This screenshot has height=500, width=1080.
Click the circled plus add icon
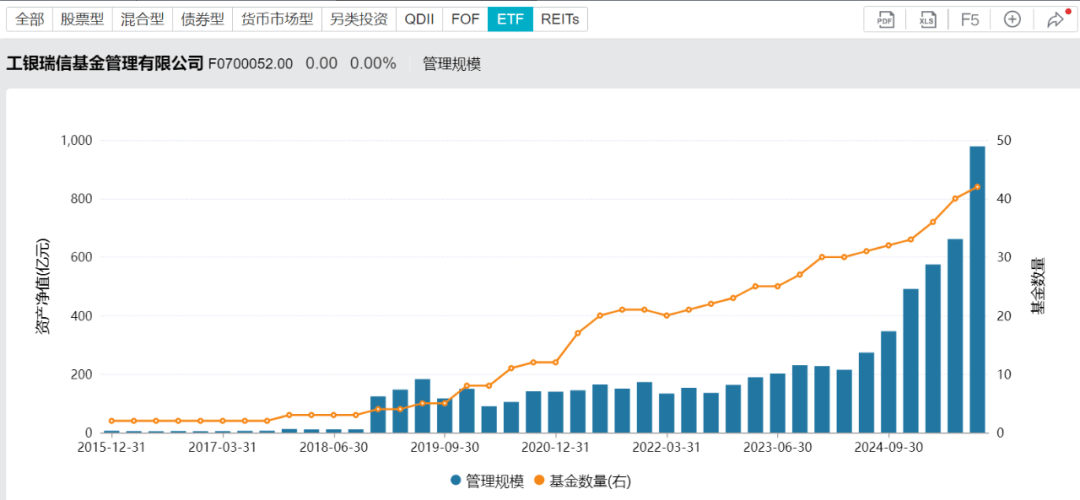click(x=1012, y=19)
